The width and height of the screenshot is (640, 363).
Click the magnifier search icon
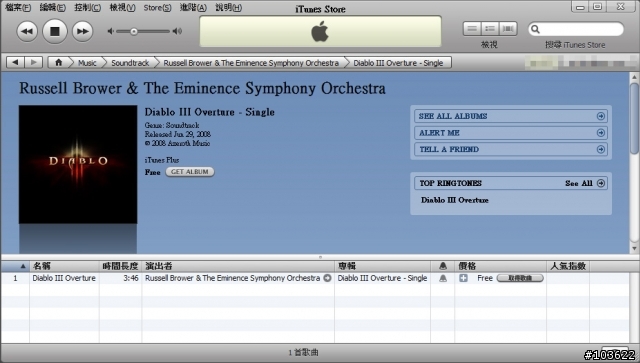(x=536, y=29)
